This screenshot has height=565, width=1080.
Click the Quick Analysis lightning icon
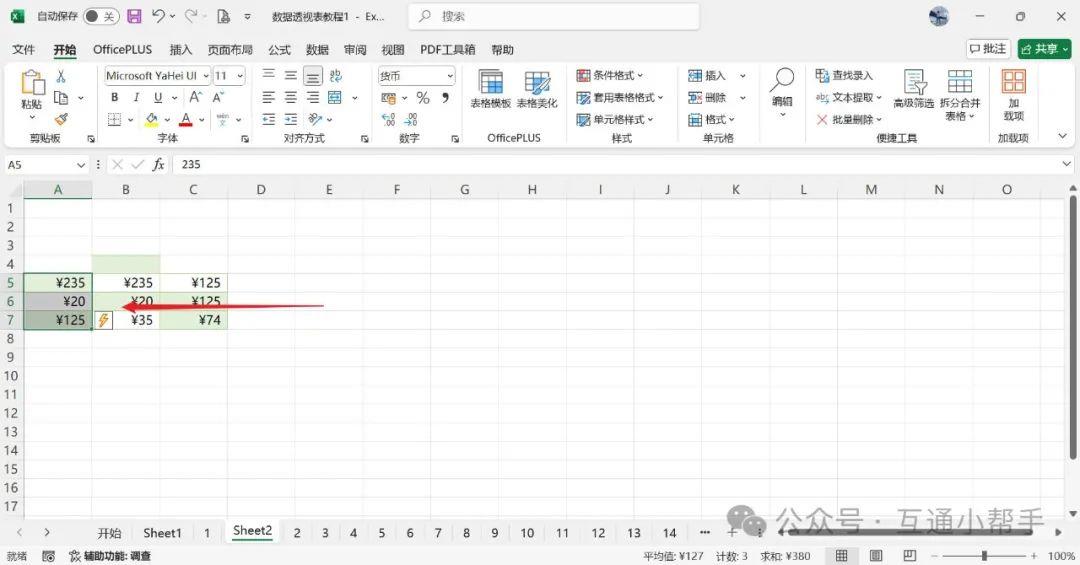click(103, 320)
